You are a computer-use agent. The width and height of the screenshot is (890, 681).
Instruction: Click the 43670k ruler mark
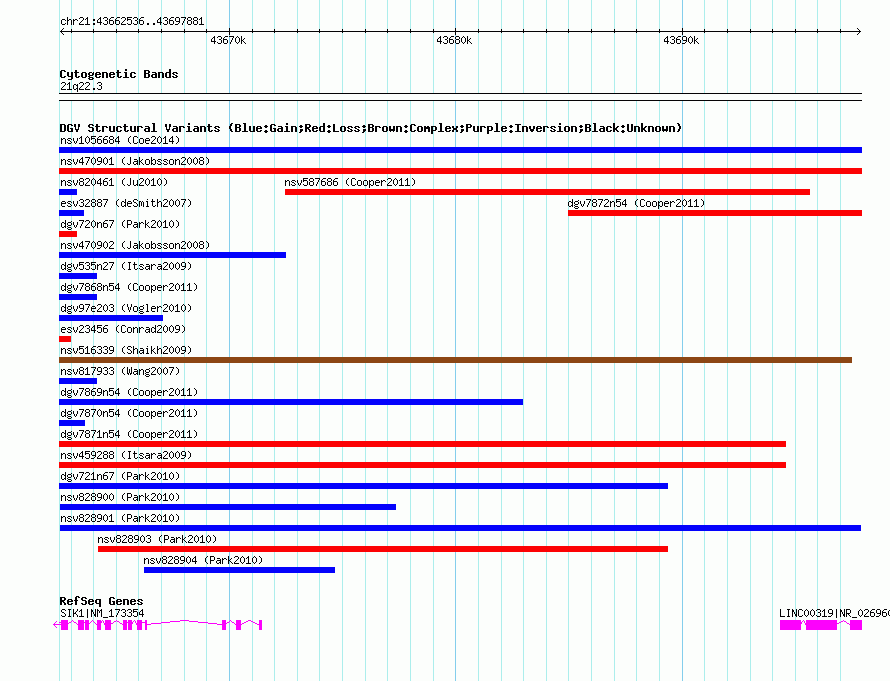(x=228, y=40)
